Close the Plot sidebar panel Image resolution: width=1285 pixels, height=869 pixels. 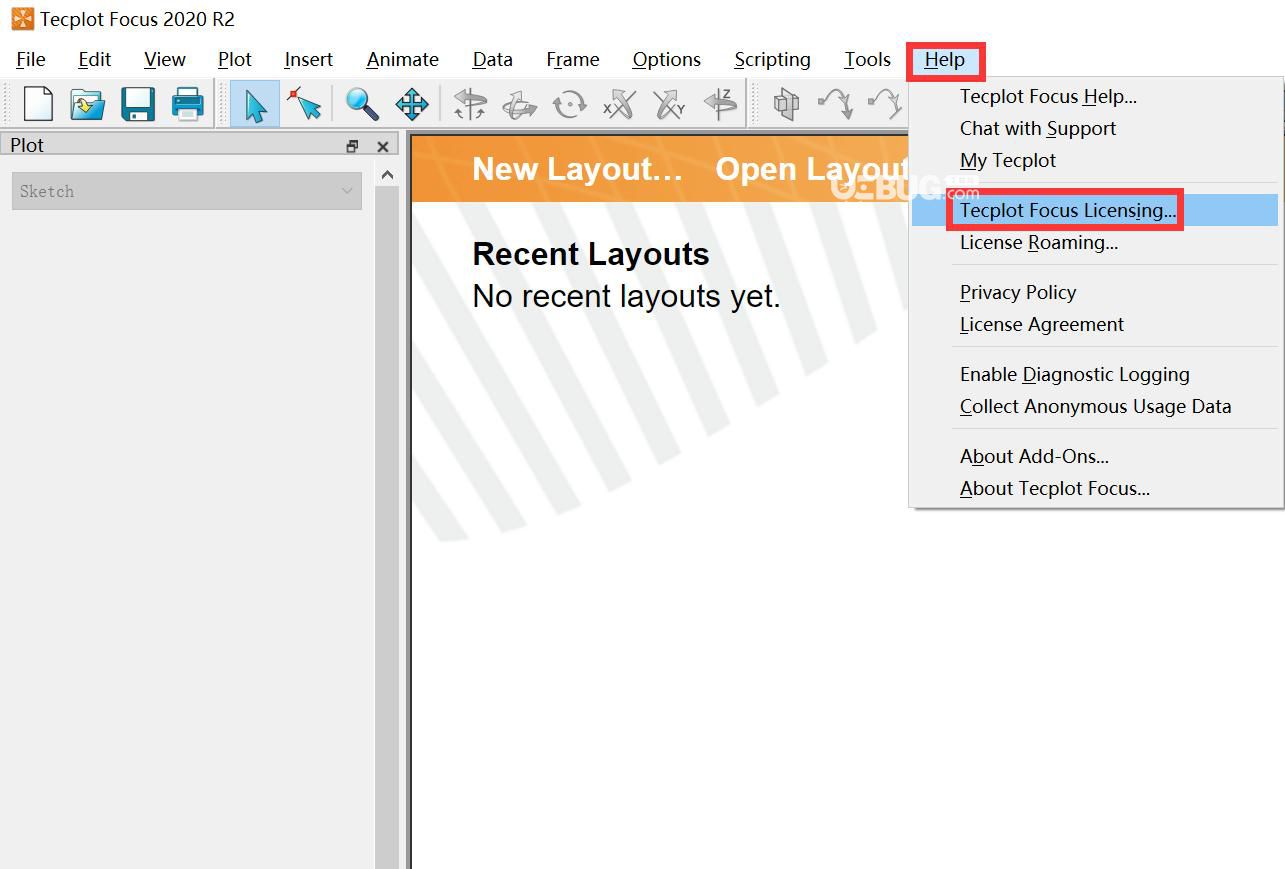click(382, 146)
